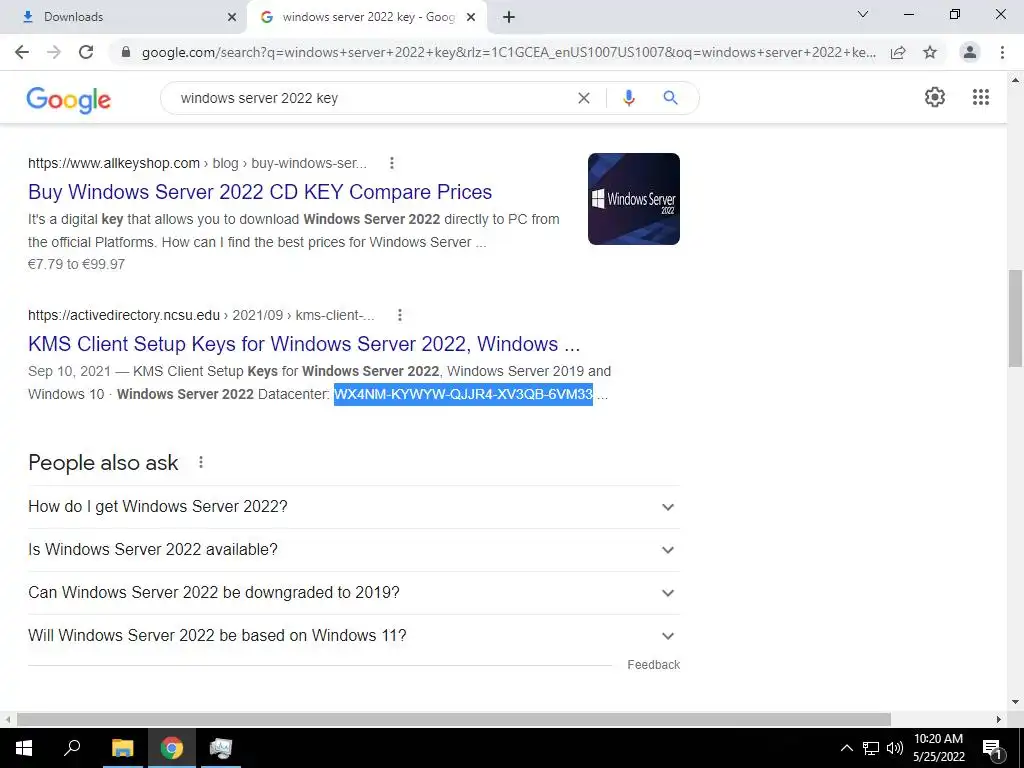
Task: Share this page icon in address bar
Action: [898, 52]
